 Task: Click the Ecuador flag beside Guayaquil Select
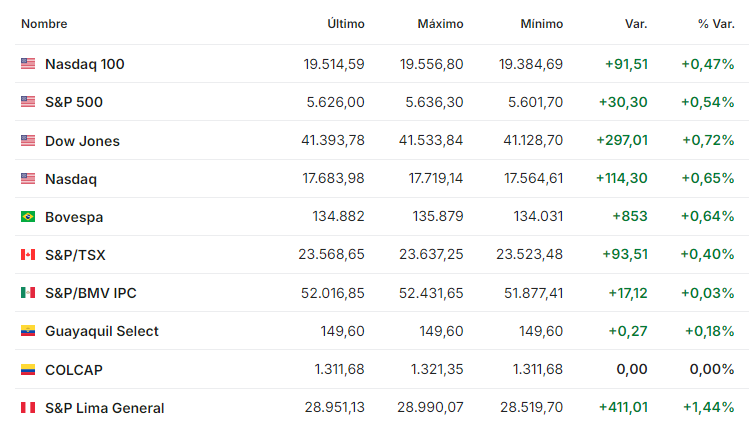click(28, 330)
